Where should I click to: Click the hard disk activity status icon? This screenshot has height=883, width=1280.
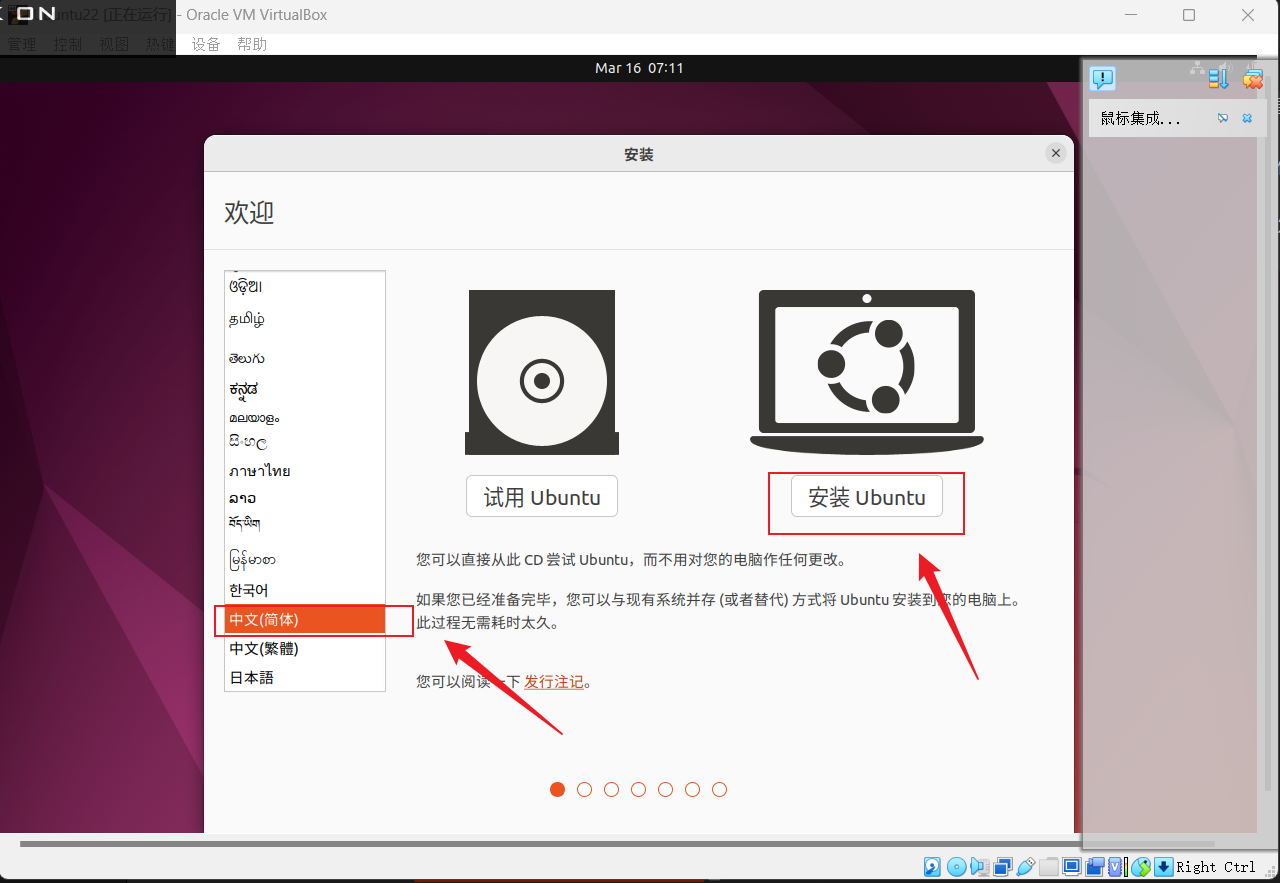click(932, 867)
